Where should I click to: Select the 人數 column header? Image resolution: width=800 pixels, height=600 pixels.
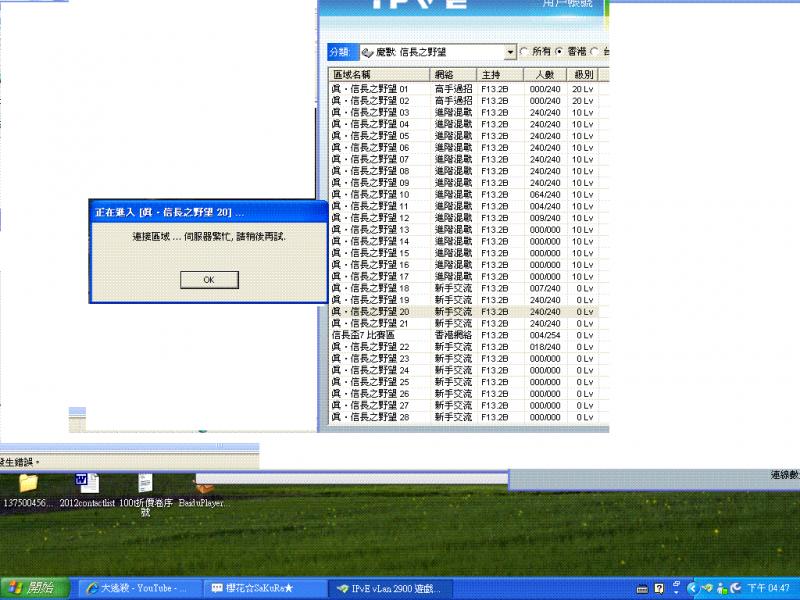point(544,74)
